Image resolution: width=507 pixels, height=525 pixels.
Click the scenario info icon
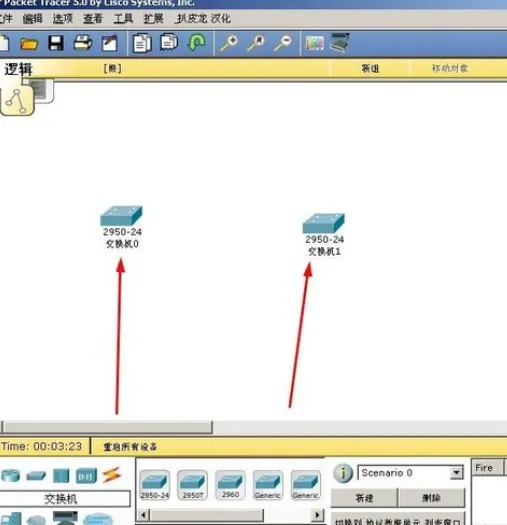click(343, 473)
